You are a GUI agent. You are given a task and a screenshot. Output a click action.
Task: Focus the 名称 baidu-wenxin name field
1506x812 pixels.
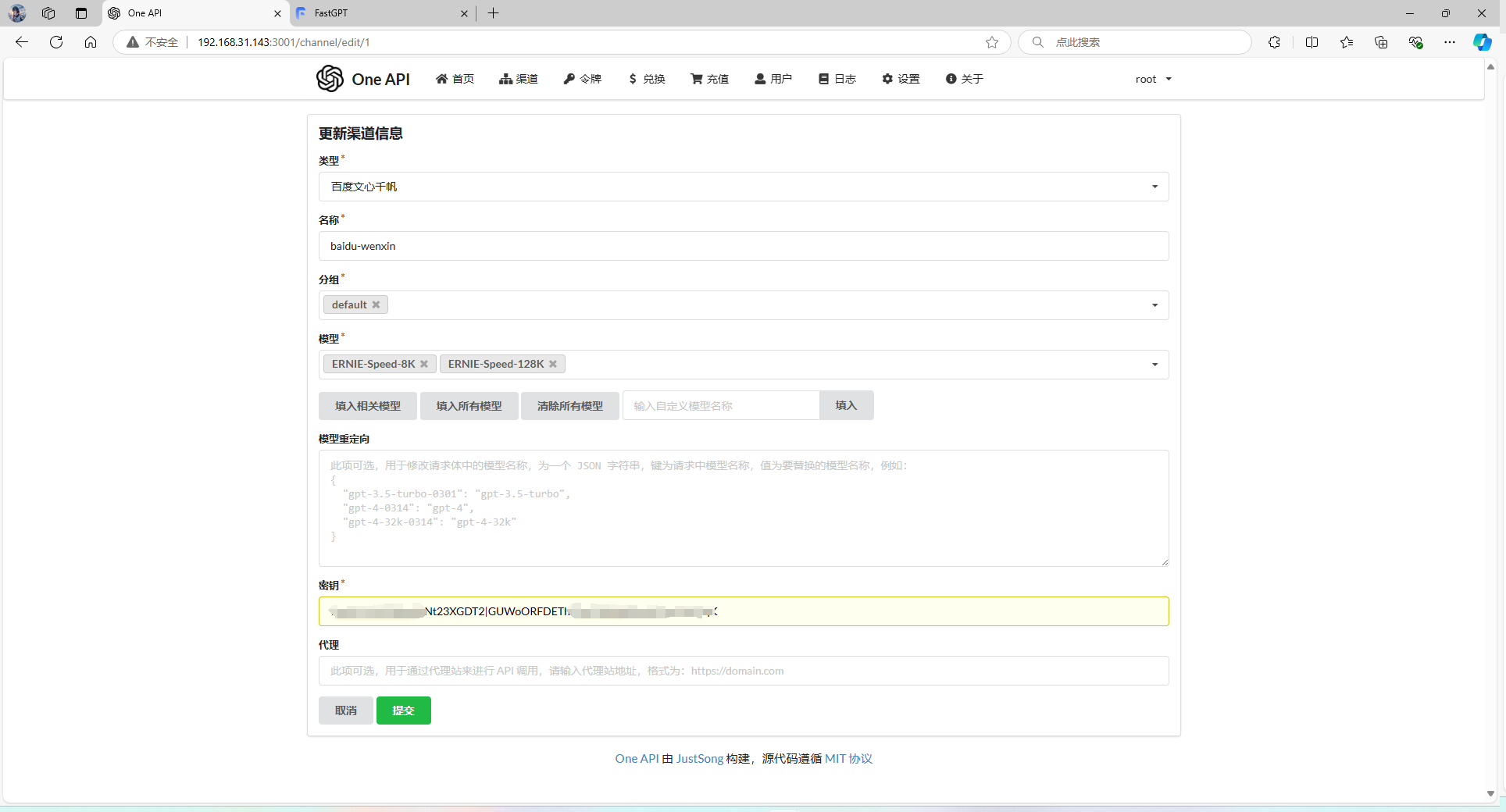pos(744,246)
